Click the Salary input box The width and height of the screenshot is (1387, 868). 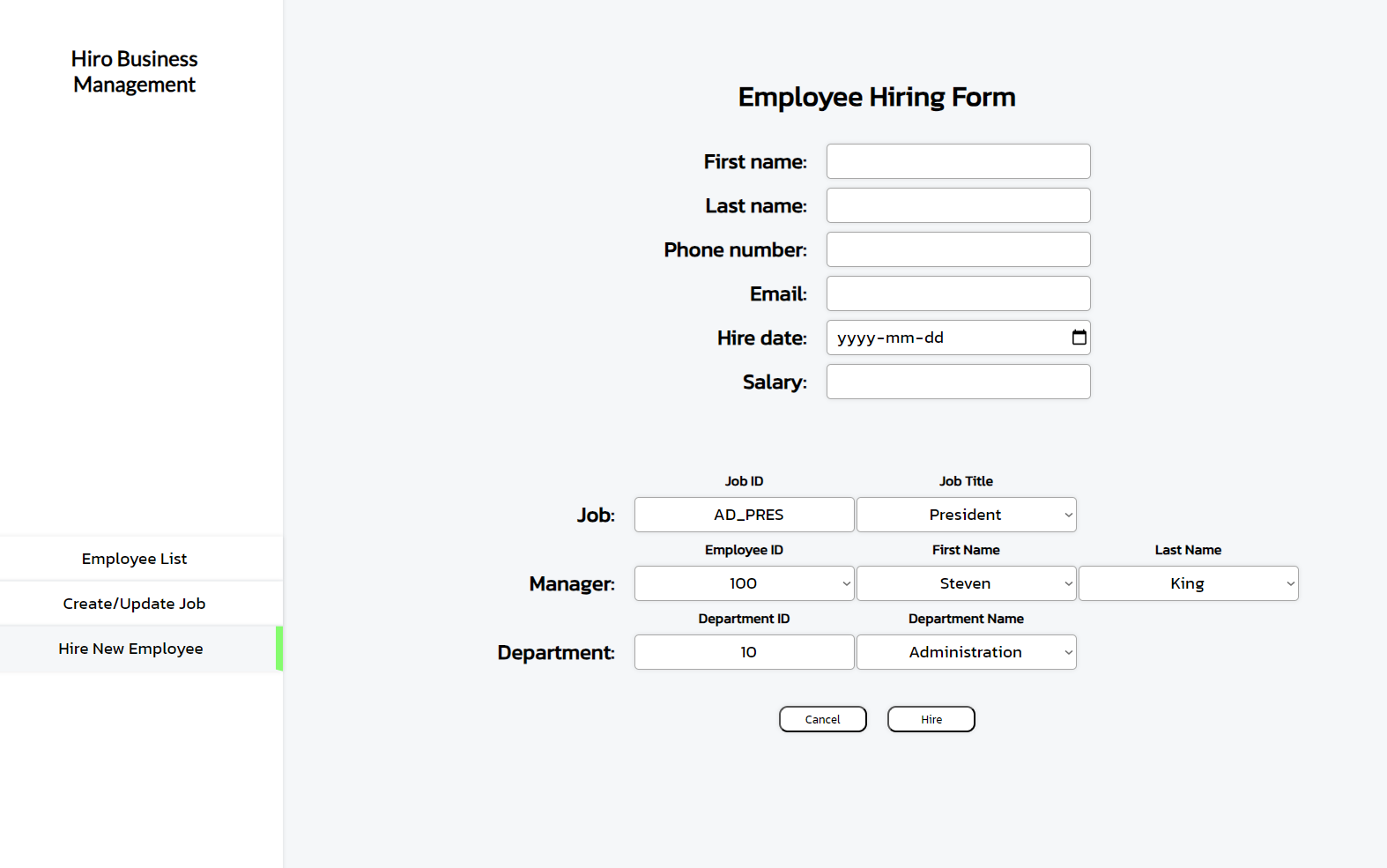click(x=958, y=382)
